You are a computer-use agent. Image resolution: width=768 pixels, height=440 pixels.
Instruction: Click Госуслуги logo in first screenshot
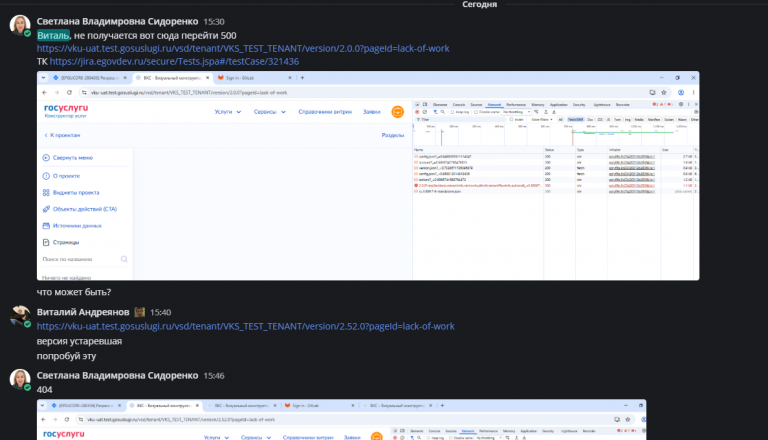pyautogui.click(x=66, y=110)
